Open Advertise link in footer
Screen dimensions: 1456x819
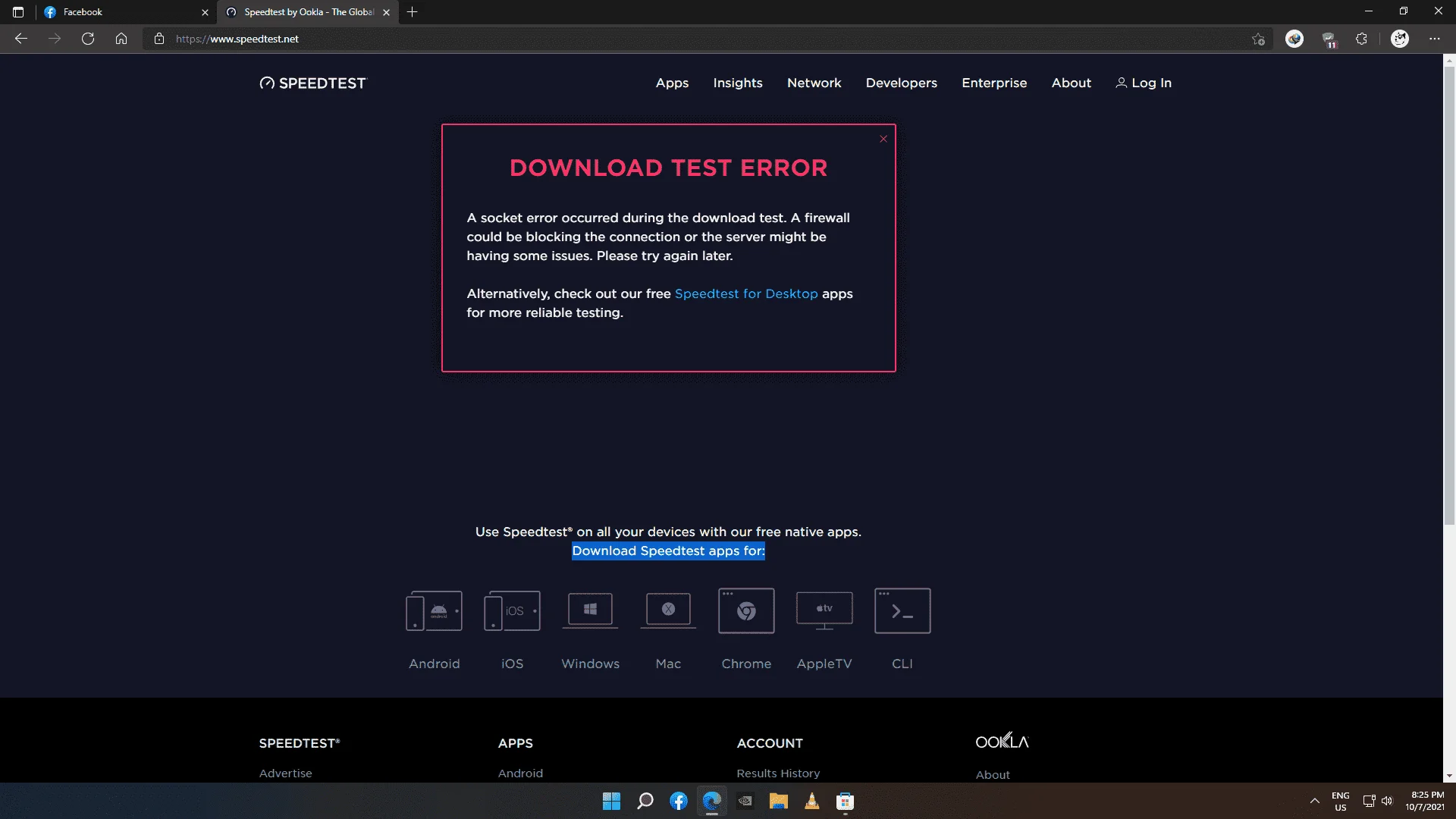286,773
